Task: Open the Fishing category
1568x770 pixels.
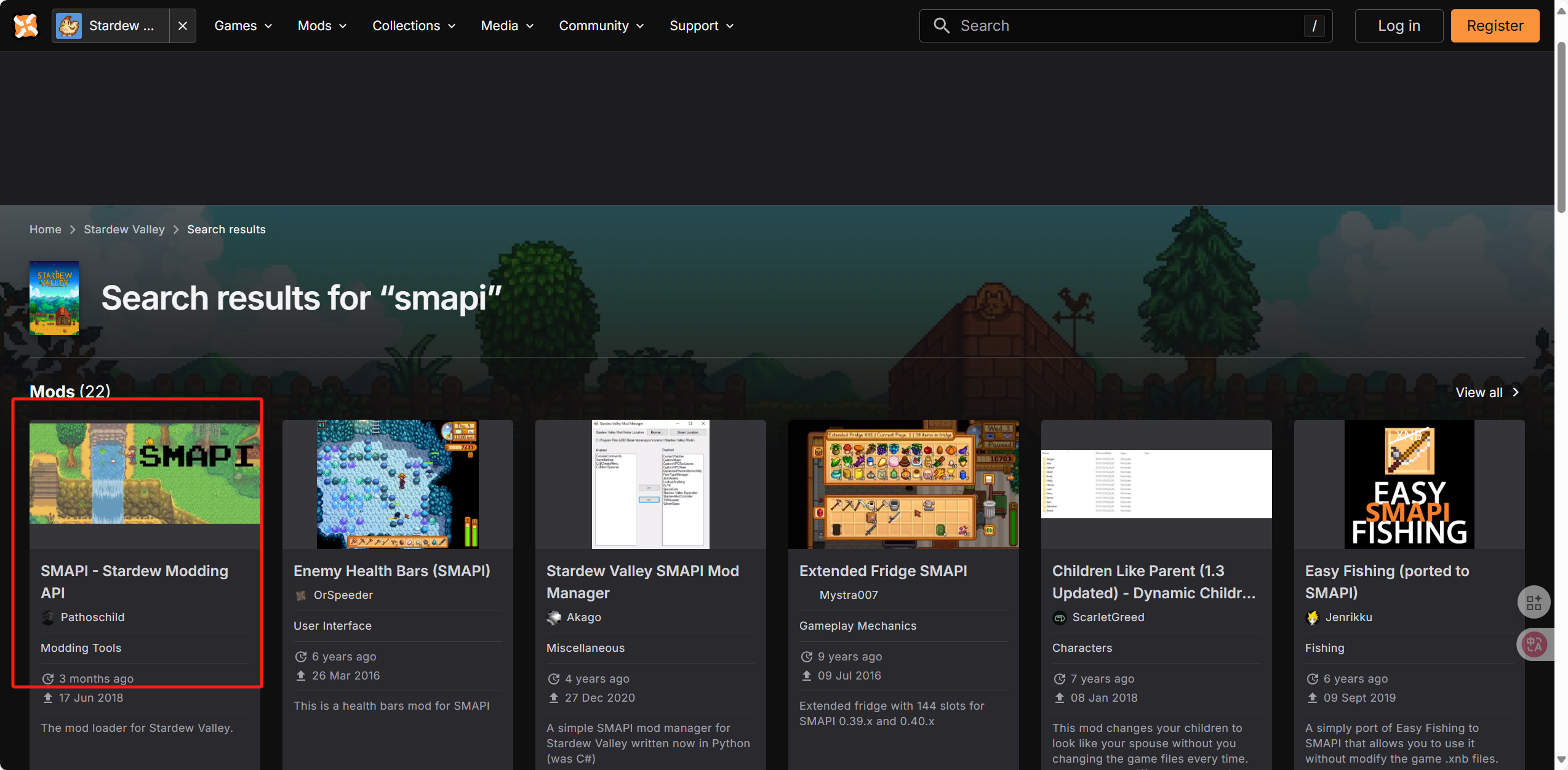Action: coord(1324,648)
